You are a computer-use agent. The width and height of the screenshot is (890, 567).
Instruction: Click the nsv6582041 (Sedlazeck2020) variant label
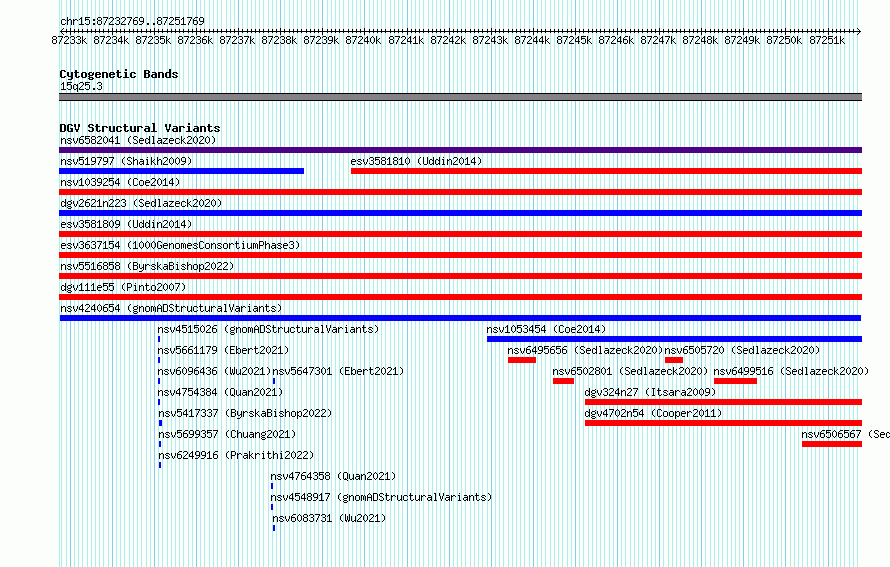[138, 140]
